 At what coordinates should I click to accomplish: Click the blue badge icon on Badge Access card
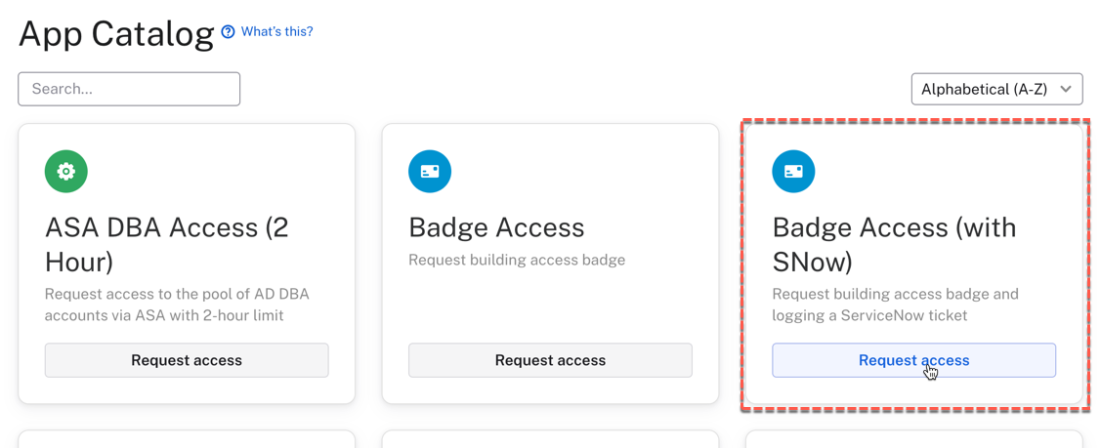[430, 172]
